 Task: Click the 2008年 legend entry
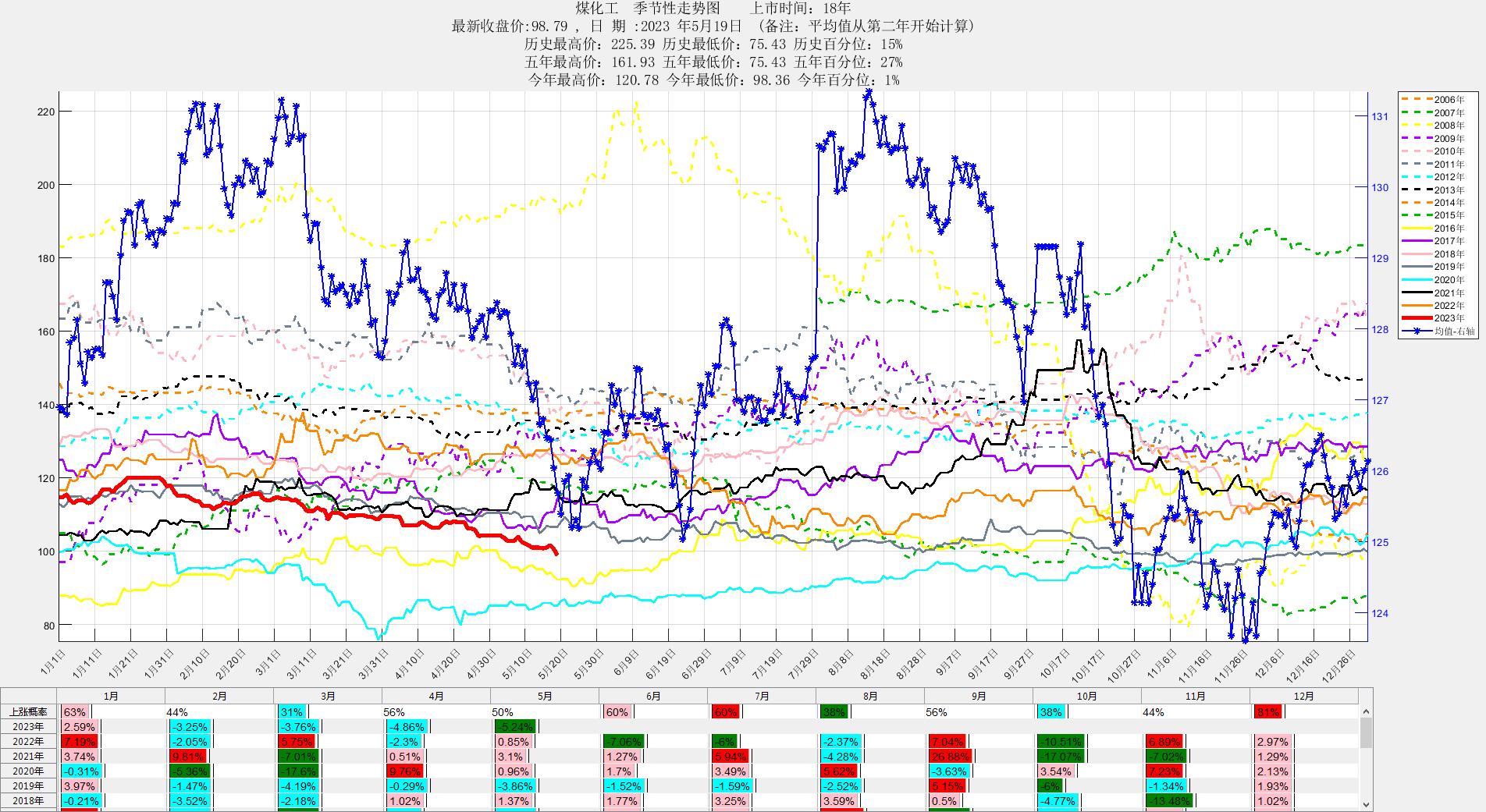[1449, 126]
